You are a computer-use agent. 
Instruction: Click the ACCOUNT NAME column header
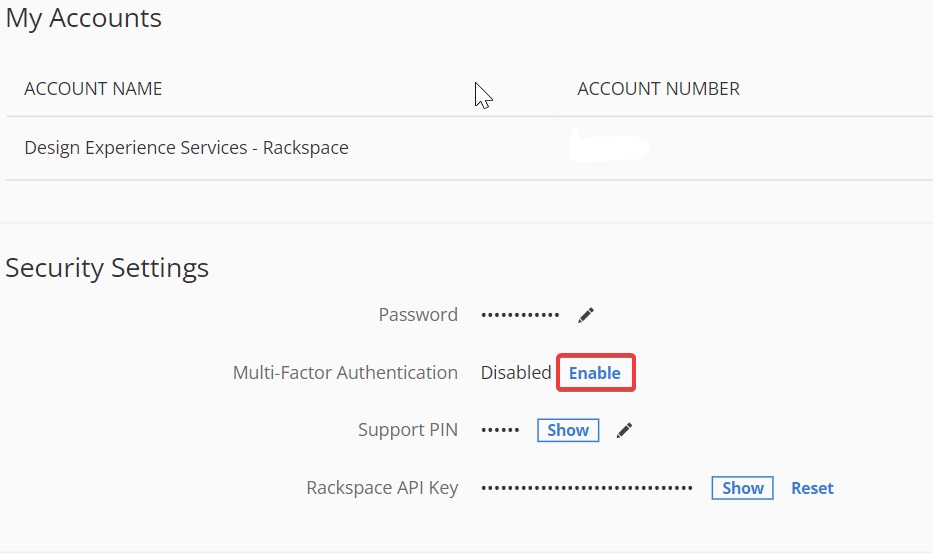pos(93,89)
